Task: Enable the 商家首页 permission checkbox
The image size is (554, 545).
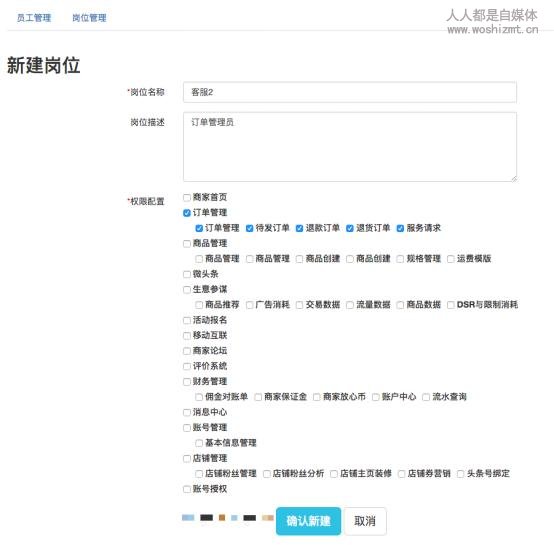Action: tap(187, 197)
